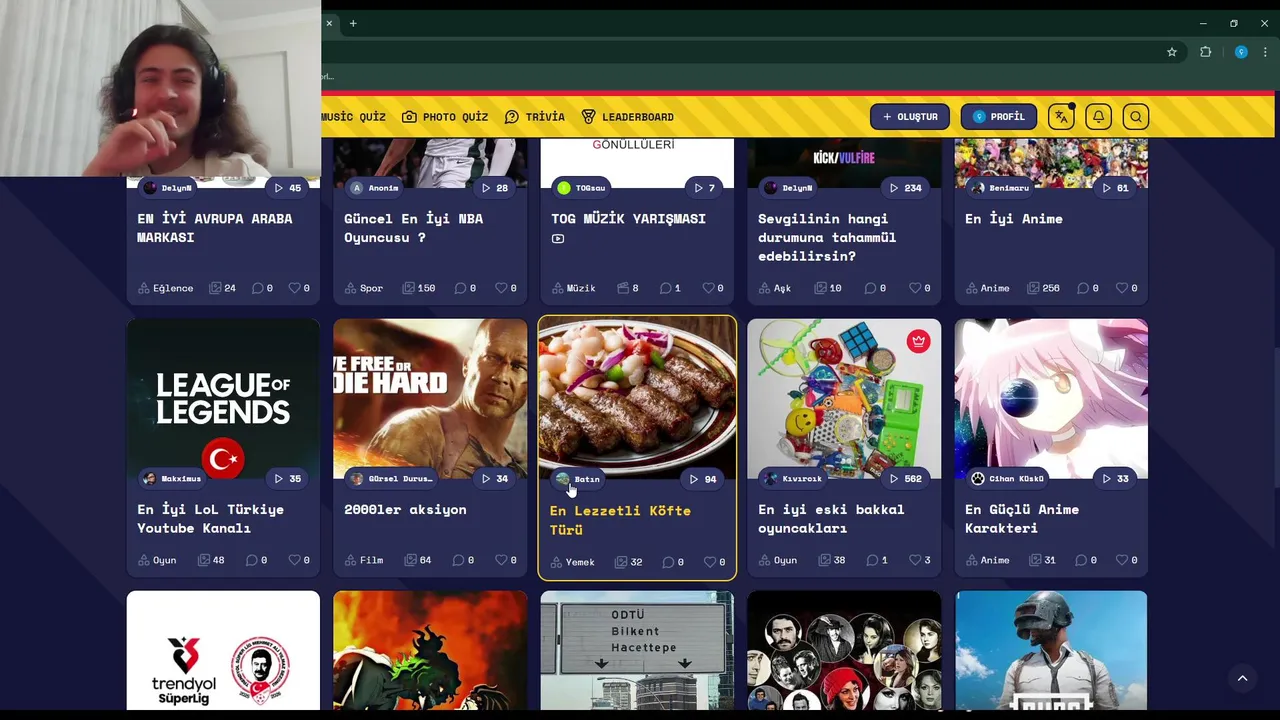This screenshot has height=720, width=1280.
Task: Click author Gürsel Durus… on aksiyon card
Action: [391, 479]
